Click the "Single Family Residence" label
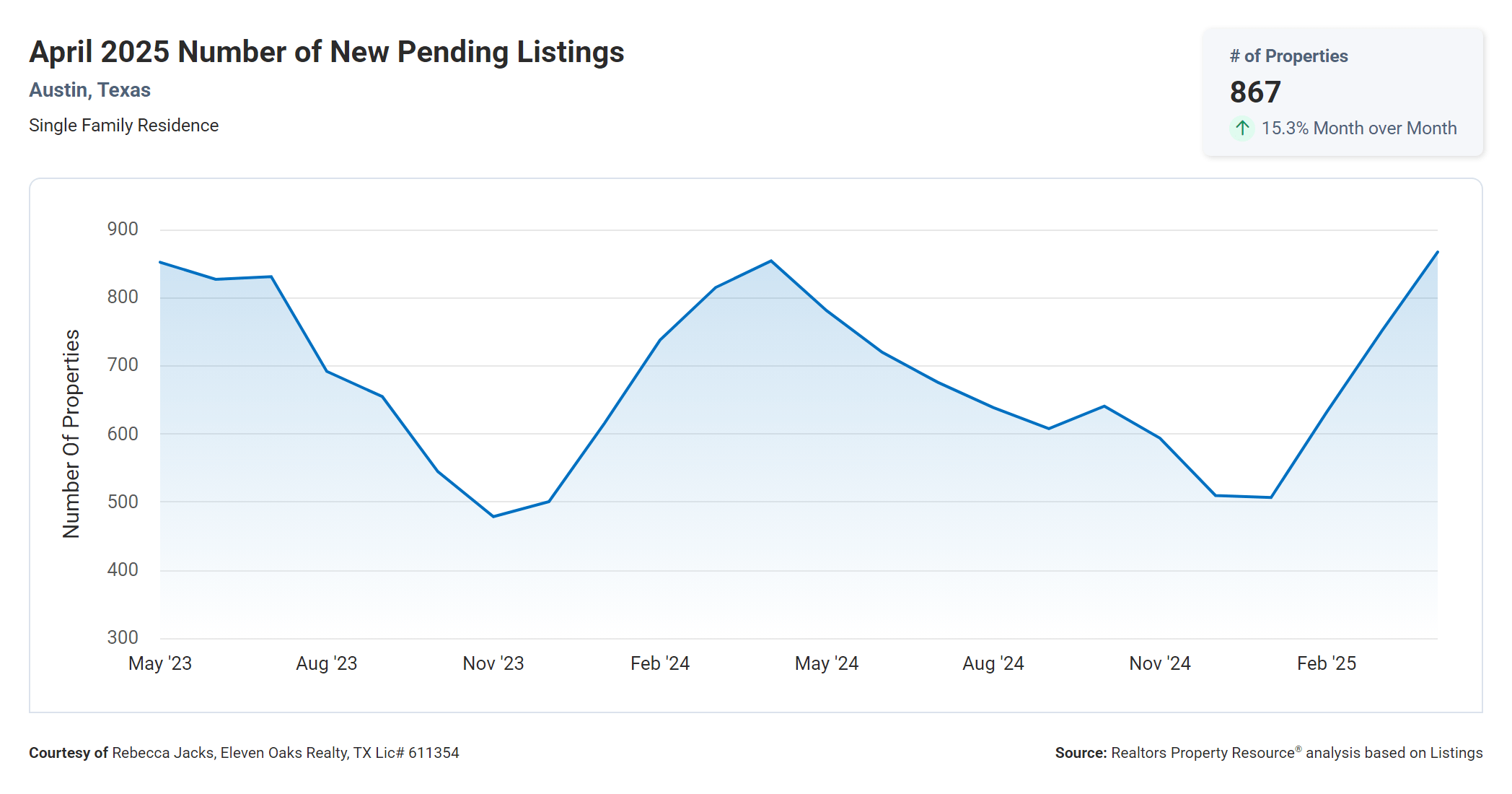This screenshot has height=794, width=1512. (123, 126)
